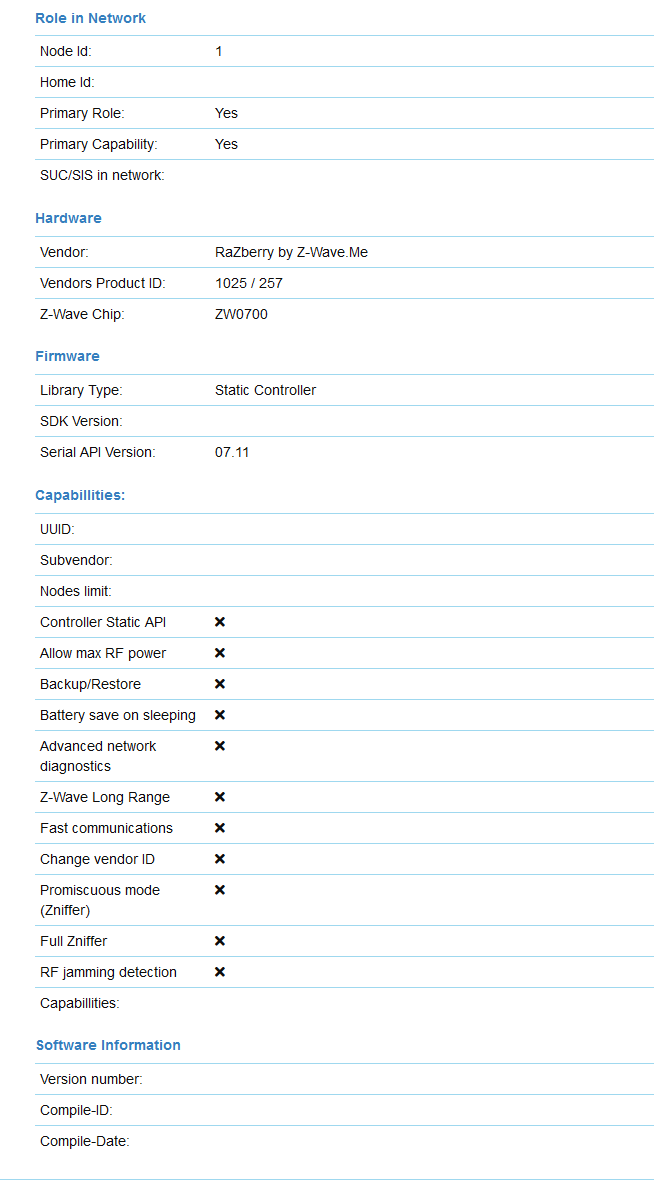Image resolution: width=654 pixels, height=1187 pixels.
Task: Click the vendor name RaZberry by Z-Wave.Me
Action: (291, 252)
